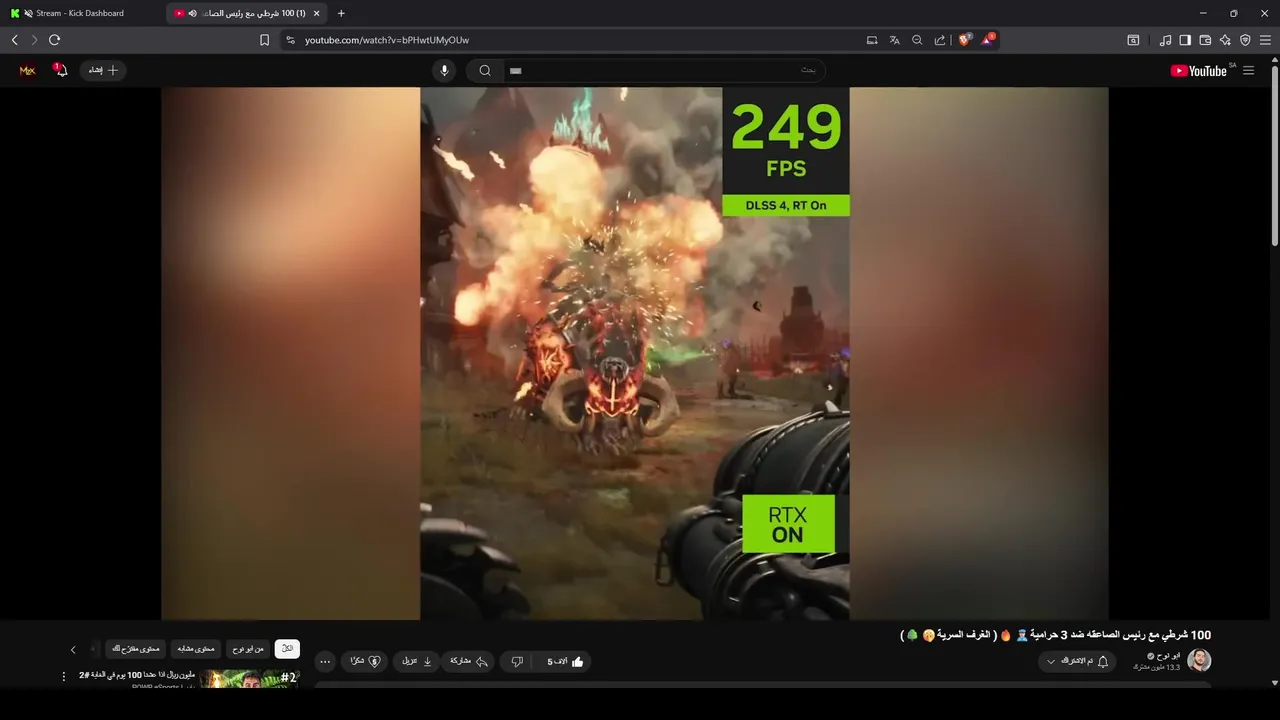
Task: Open the media cast icon in address bar
Action: [872, 40]
